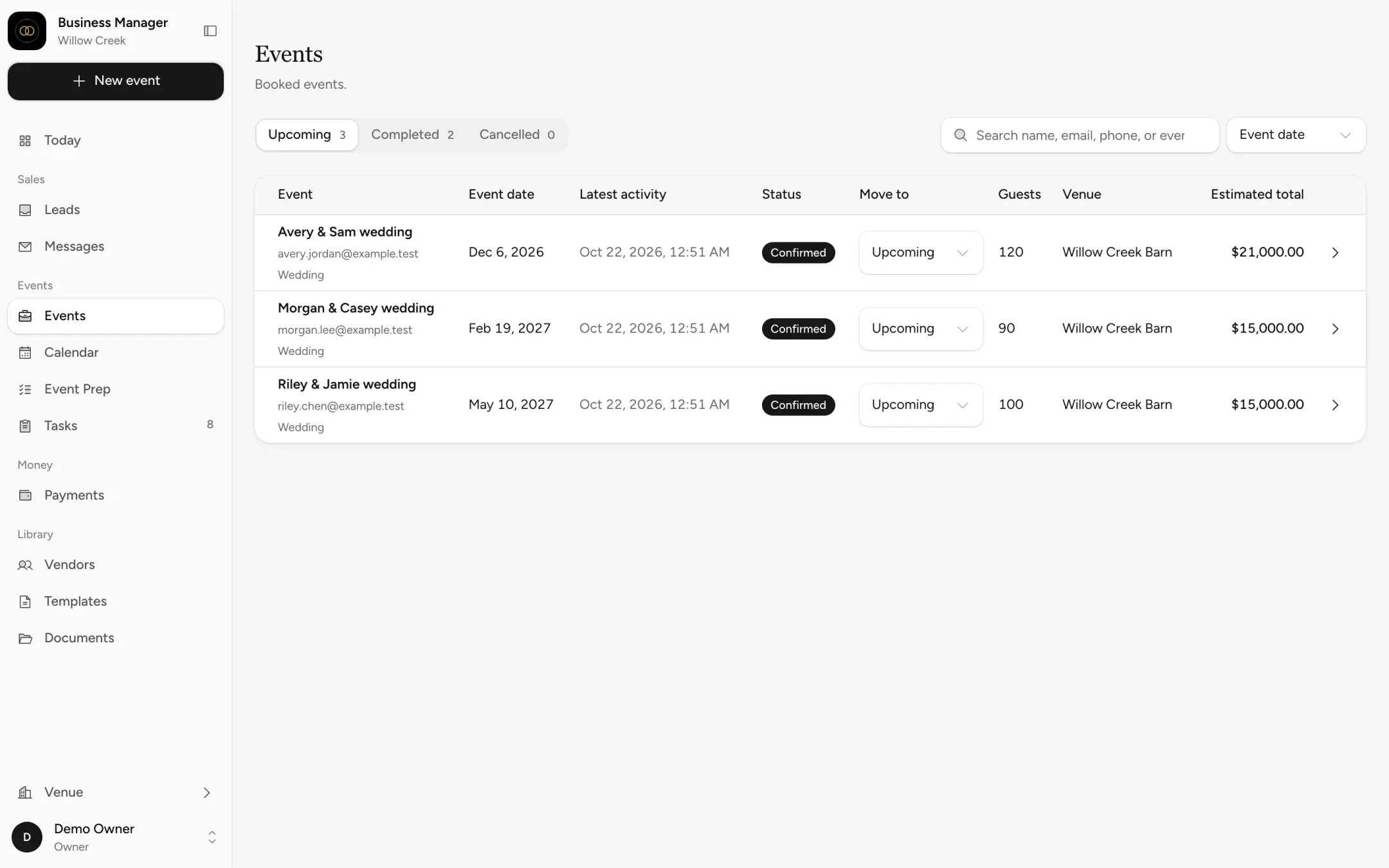Collapse the sidebar panel icon

(x=210, y=31)
